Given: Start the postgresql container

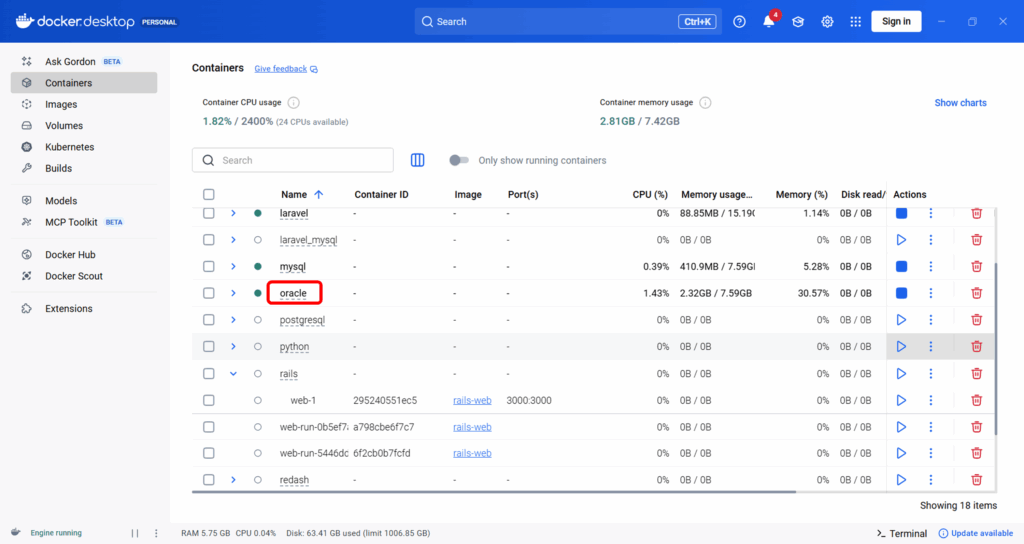Looking at the screenshot, I should pyautogui.click(x=901, y=320).
